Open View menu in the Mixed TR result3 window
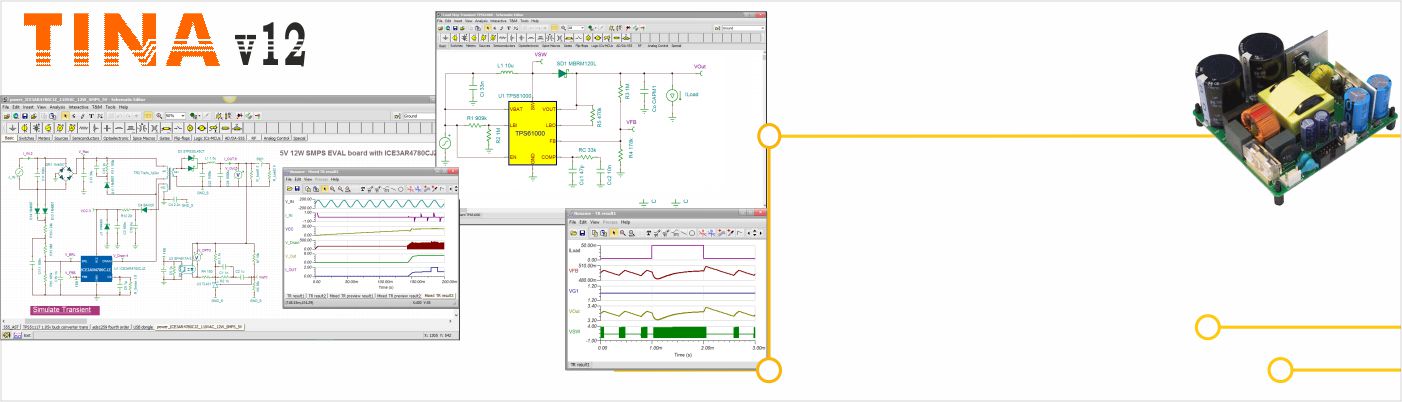The width and height of the screenshot is (1402, 402). pos(308,179)
